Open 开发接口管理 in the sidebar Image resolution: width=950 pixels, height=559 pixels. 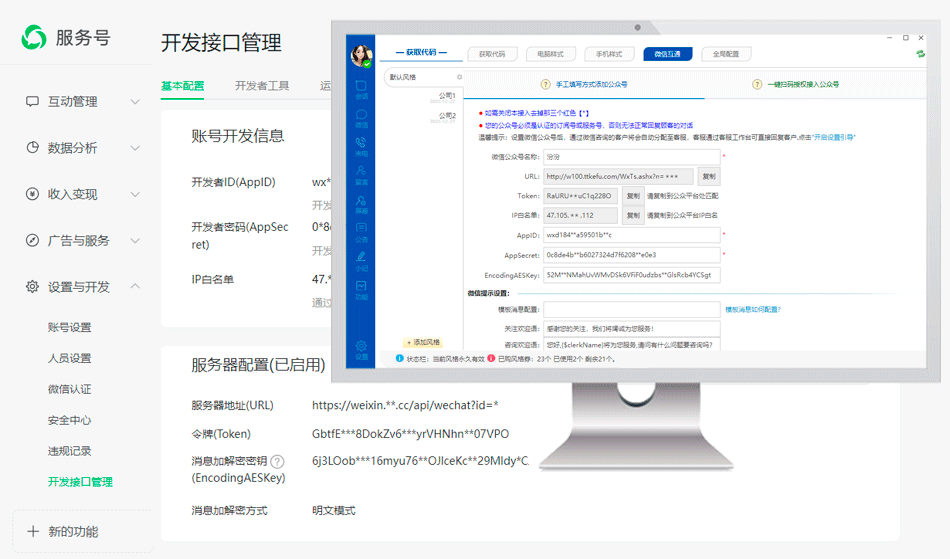(81, 481)
